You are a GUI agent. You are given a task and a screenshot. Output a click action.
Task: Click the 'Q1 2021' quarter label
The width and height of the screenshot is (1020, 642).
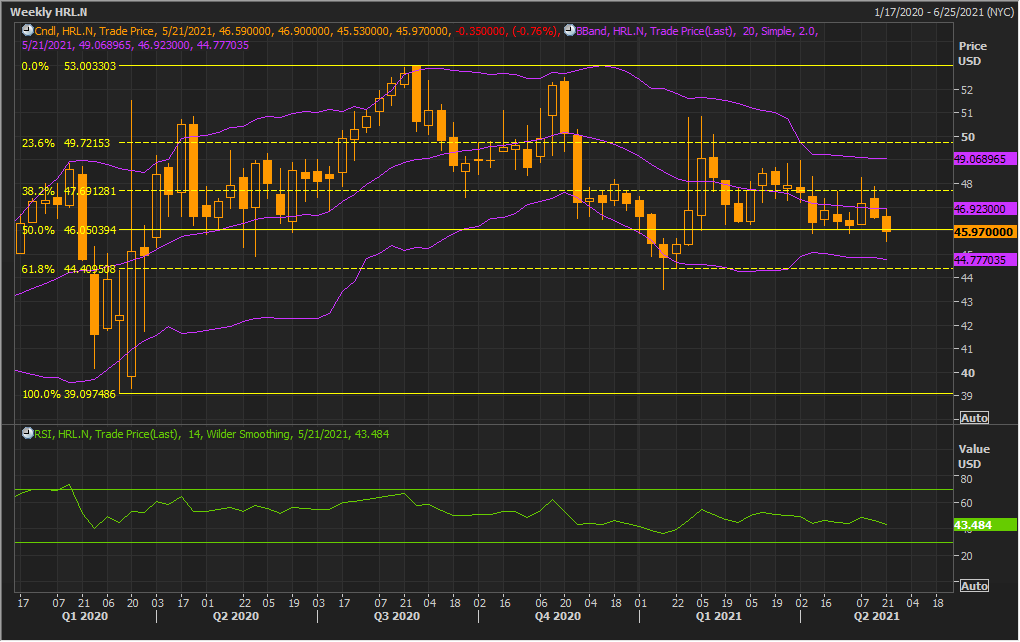coord(718,617)
